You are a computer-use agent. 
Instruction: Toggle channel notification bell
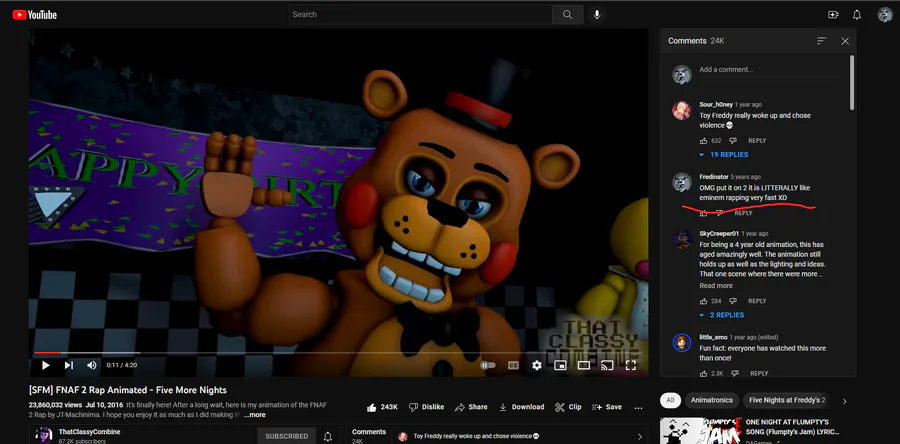pyautogui.click(x=328, y=437)
